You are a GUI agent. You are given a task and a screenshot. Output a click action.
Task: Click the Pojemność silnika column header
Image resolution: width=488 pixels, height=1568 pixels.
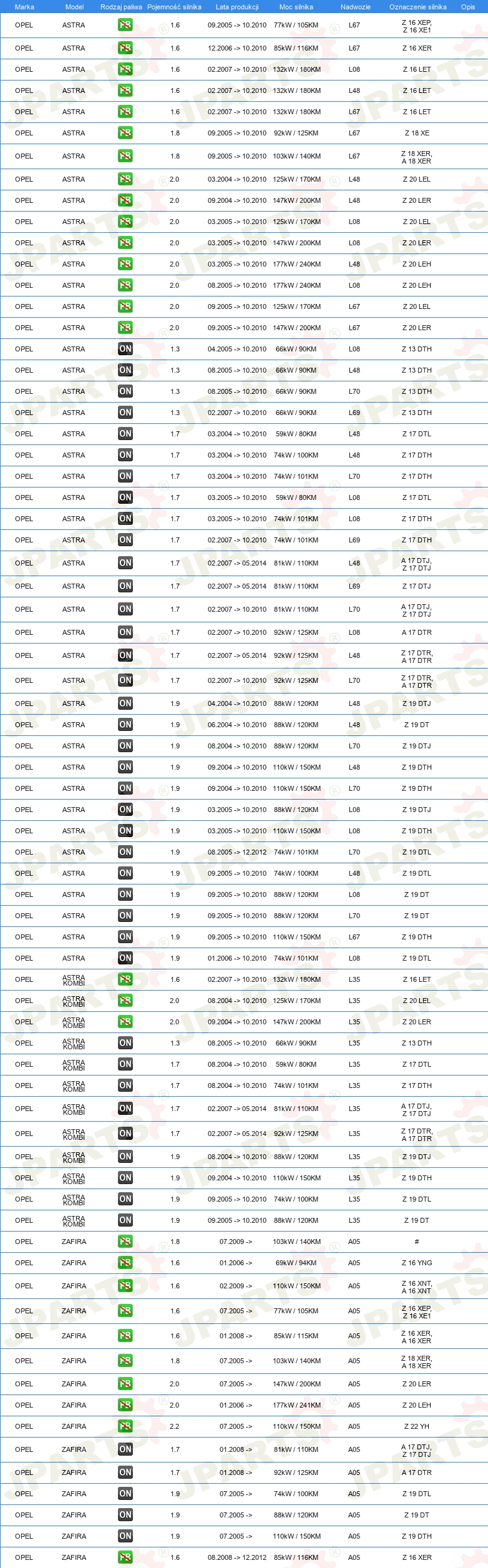(174, 7)
